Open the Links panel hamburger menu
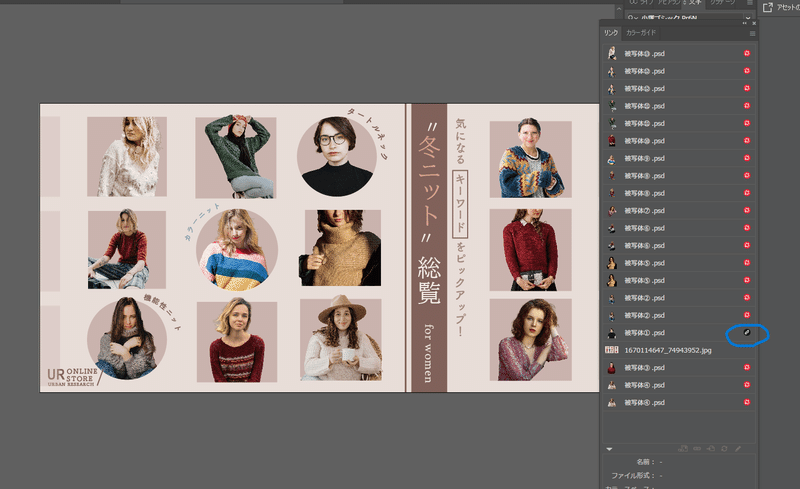Image resolution: width=800 pixels, height=489 pixels. point(752,34)
